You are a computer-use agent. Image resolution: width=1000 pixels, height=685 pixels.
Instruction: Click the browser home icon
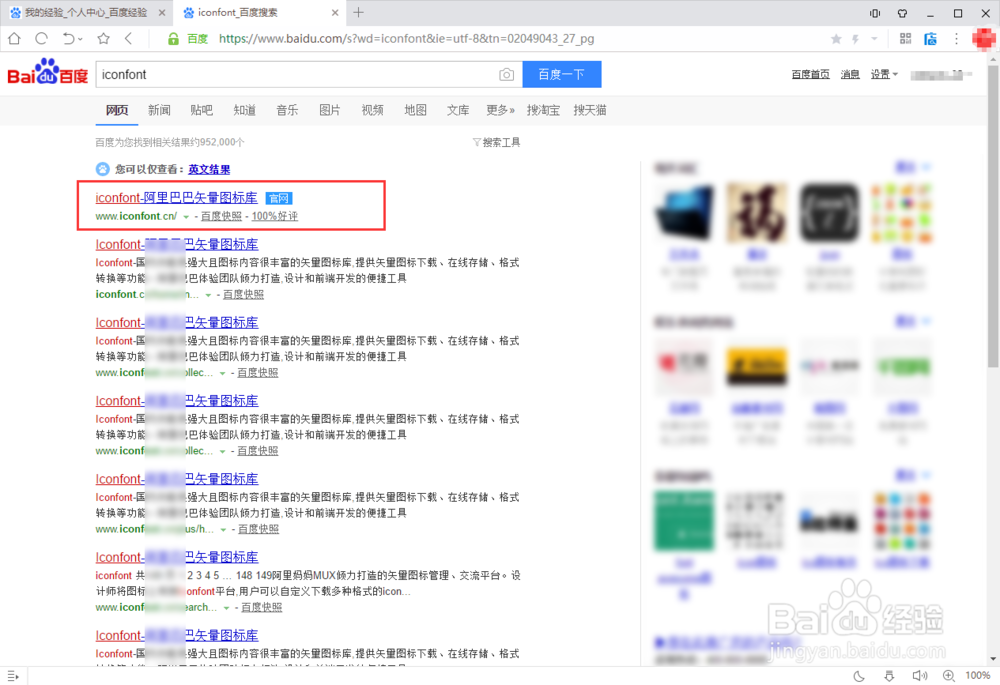(x=14, y=38)
